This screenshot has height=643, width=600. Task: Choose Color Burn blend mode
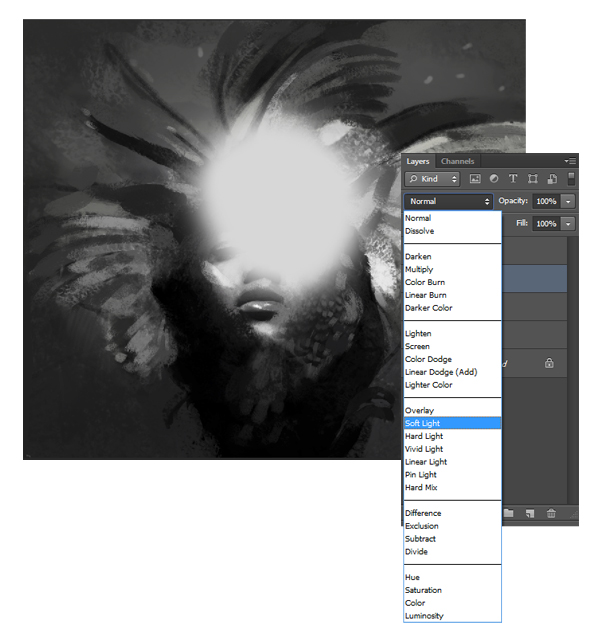coord(452,282)
